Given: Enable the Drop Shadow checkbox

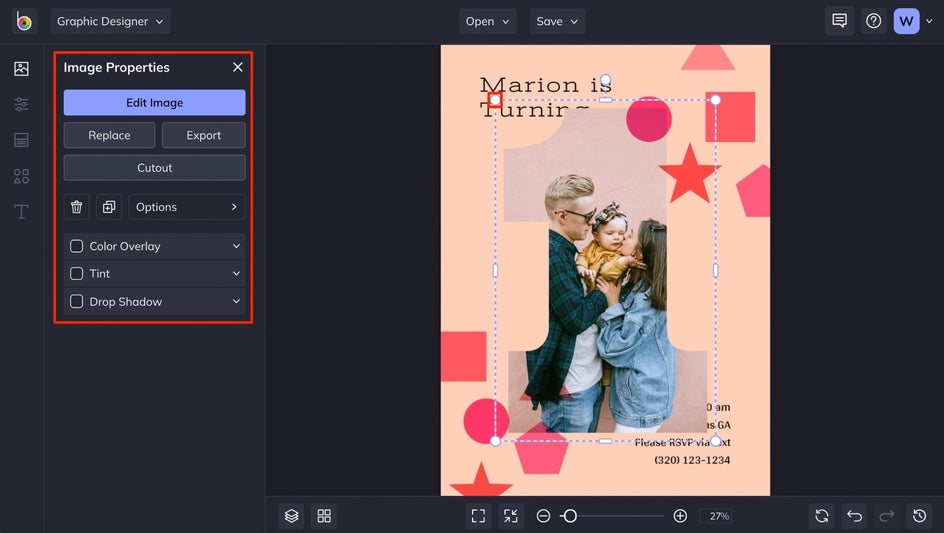Looking at the screenshot, I should pos(77,301).
